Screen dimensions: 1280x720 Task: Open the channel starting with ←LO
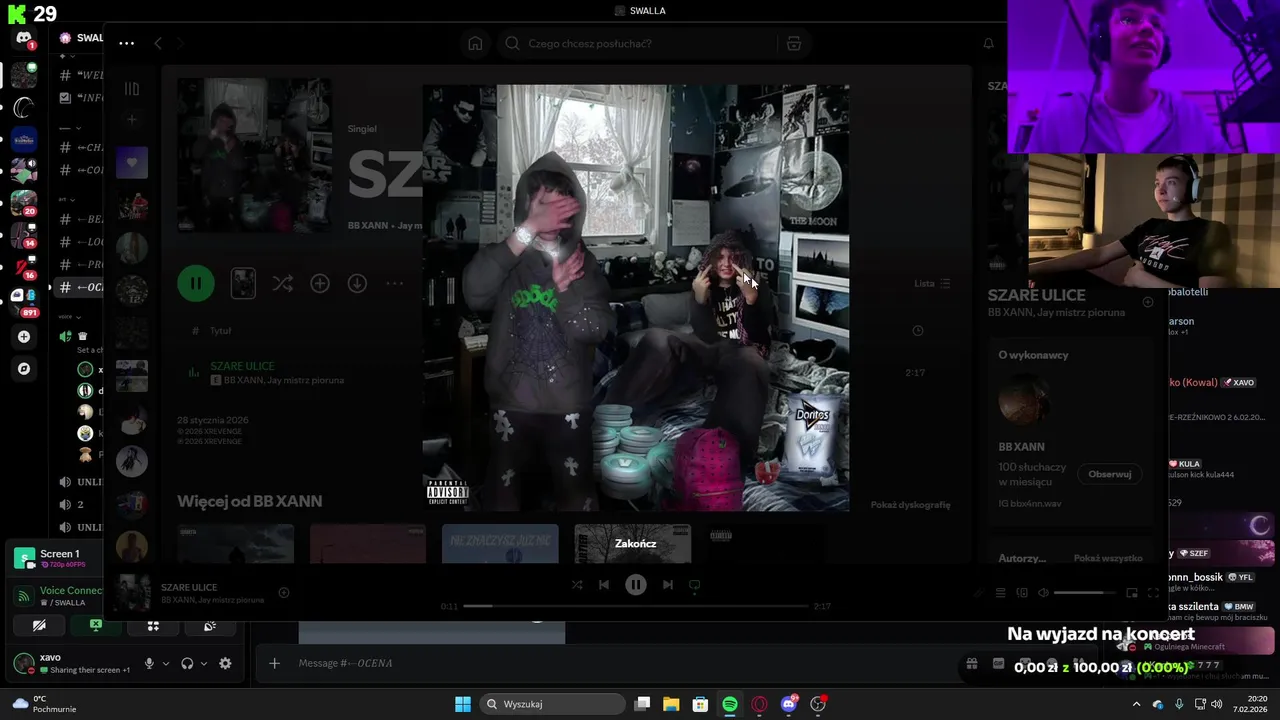[x=82, y=242]
